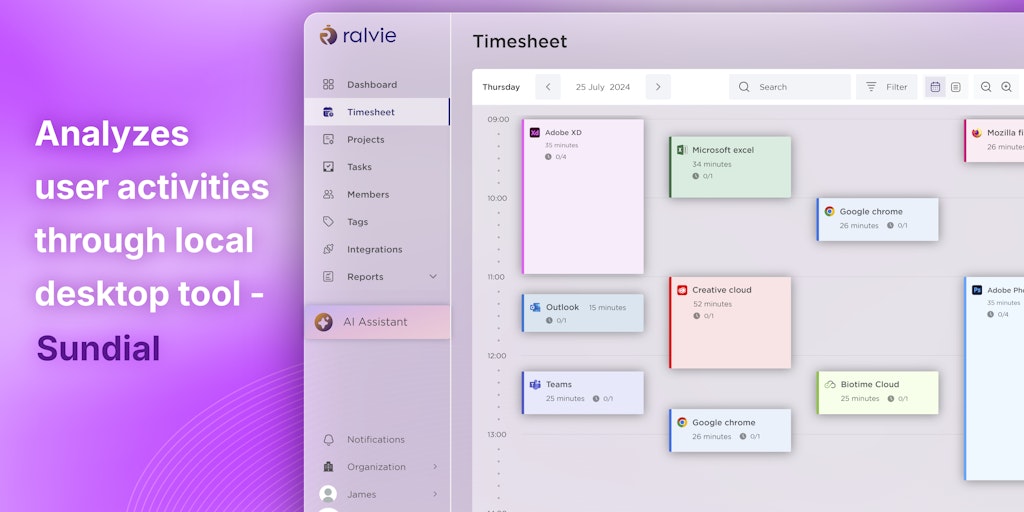Open the Creative cloud activity card
The image size is (1024, 512).
(x=730, y=323)
